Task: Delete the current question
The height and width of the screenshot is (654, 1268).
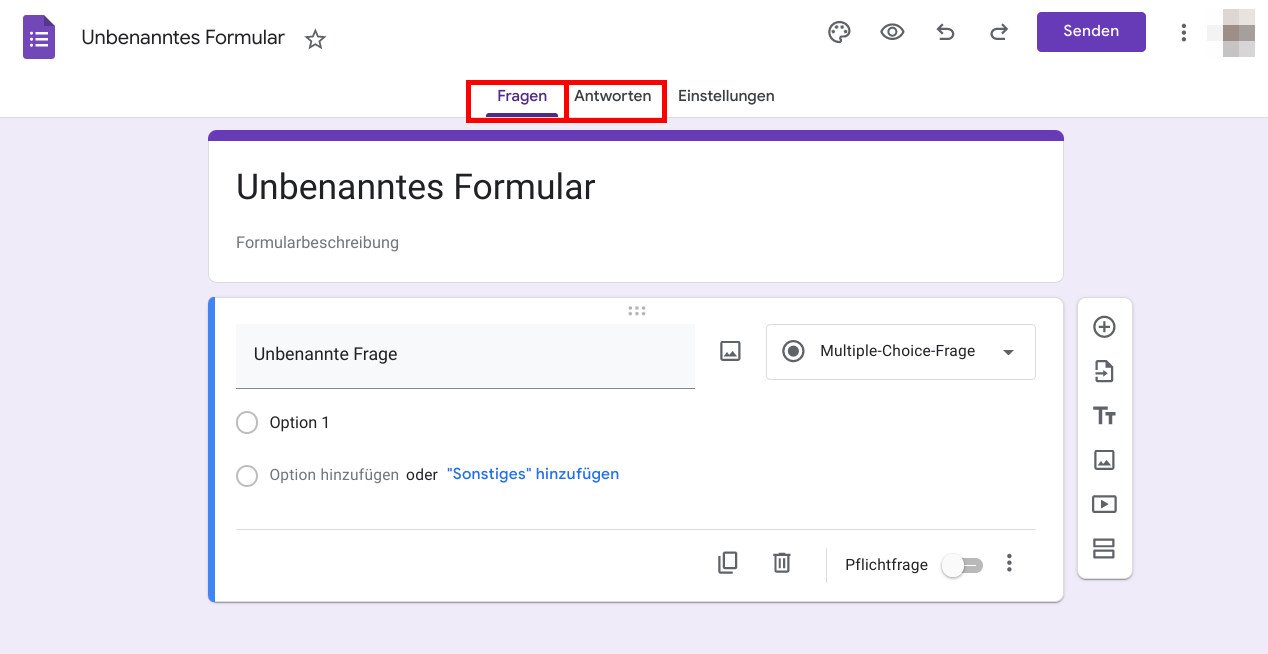Action: click(x=781, y=563)
